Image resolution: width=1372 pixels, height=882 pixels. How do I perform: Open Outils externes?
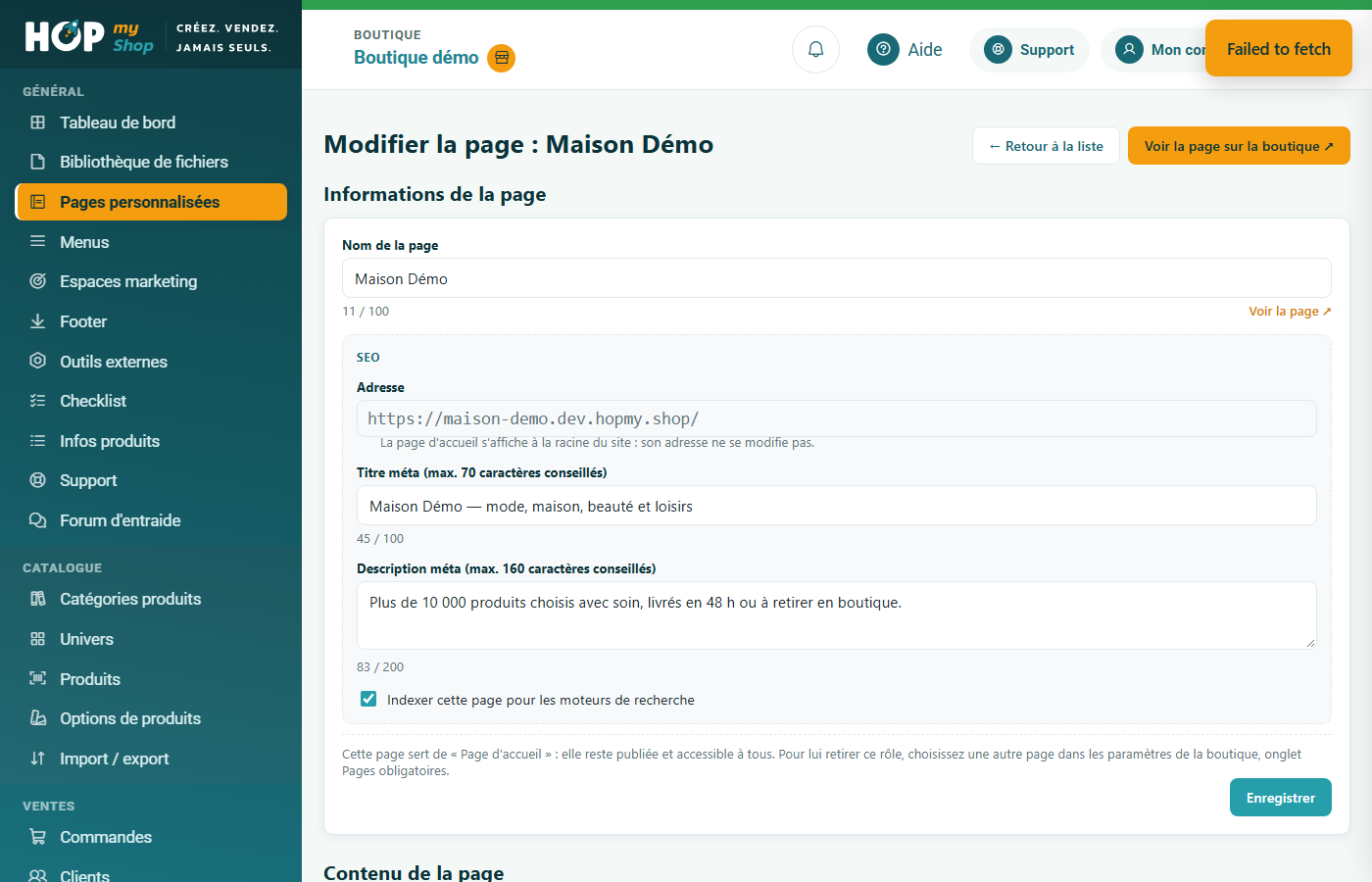tap(151, 362)
